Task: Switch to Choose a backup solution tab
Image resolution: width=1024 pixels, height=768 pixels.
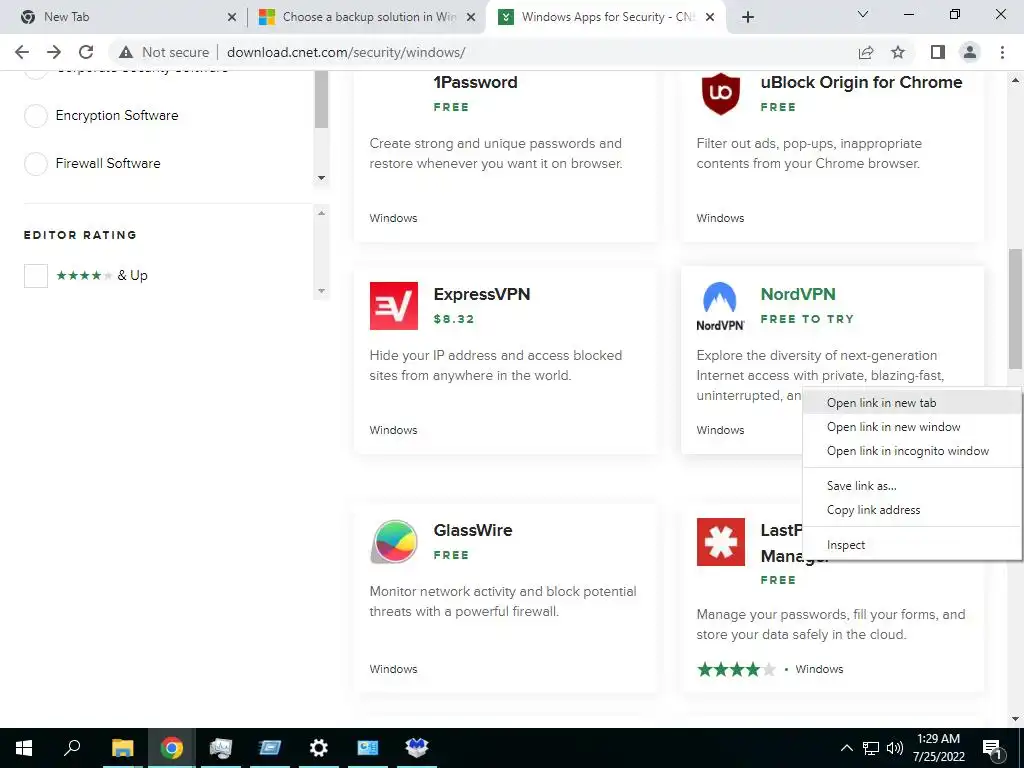Action: [x=369, y=17]
